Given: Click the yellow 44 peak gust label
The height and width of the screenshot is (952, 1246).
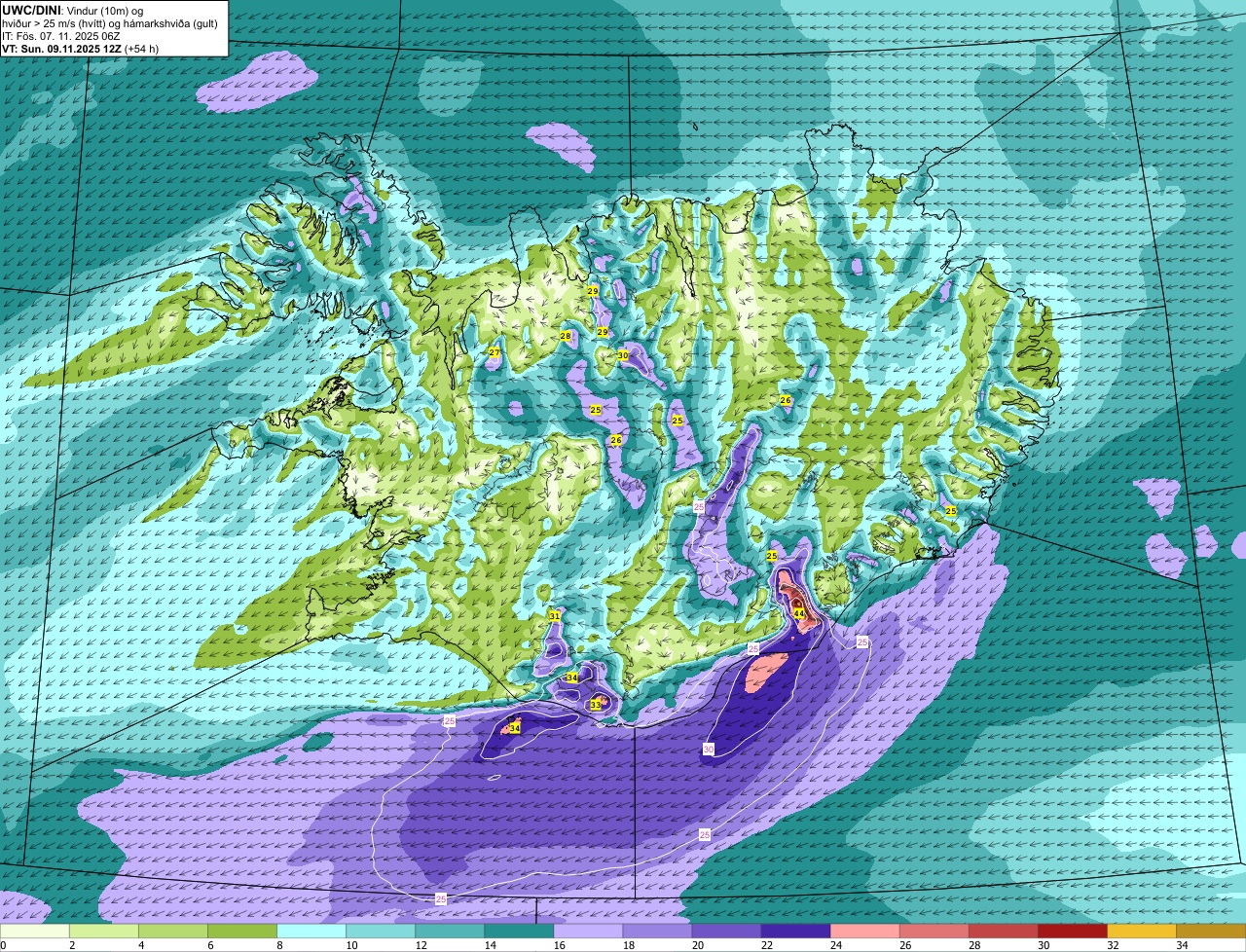Looking at the screenshot, I should point(798,613).
